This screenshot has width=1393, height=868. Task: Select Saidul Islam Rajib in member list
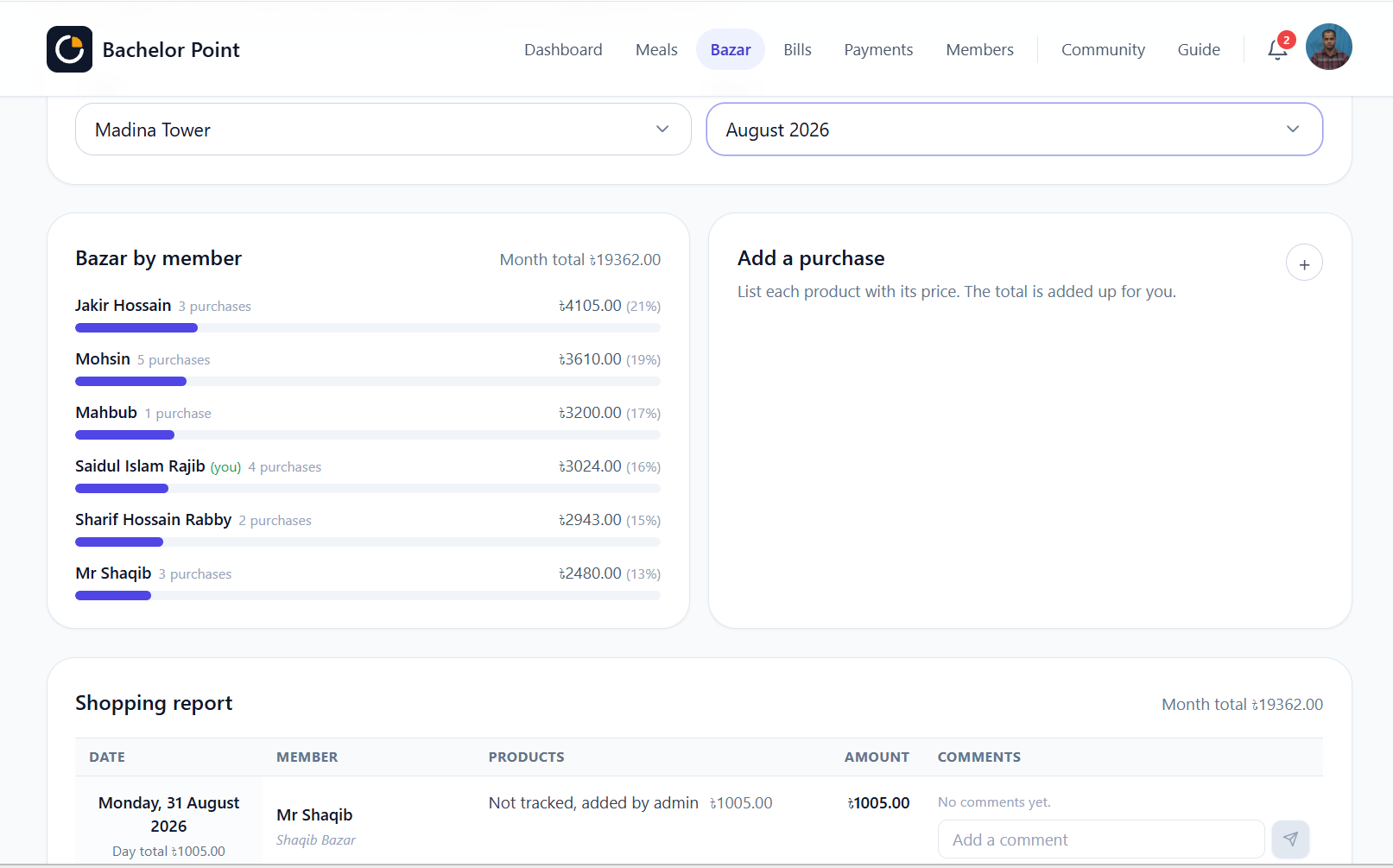click(140, 466)
